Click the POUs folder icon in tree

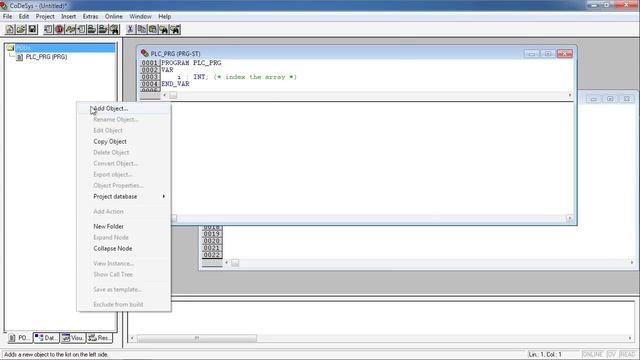click(10, 48)
